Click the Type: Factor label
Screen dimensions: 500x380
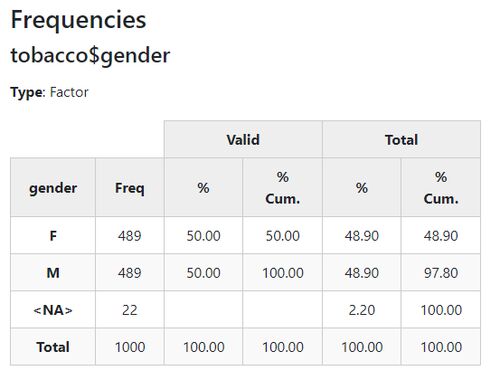click(49, 92)
